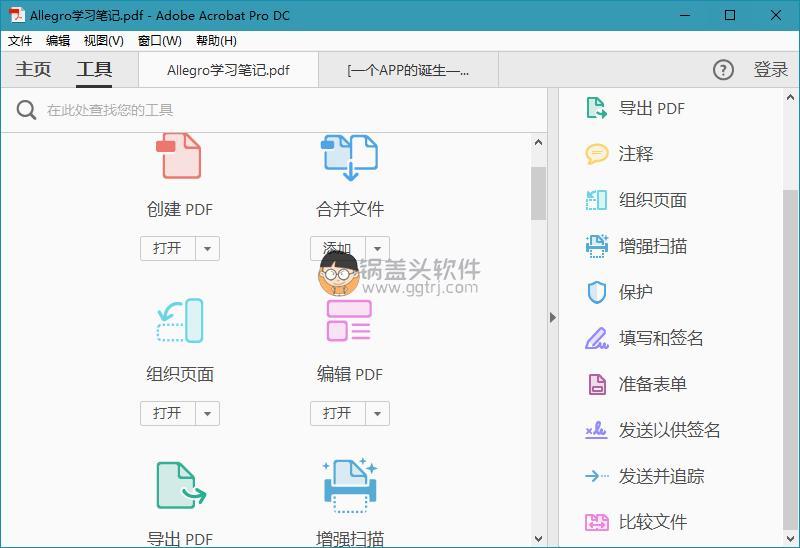Click right sidebar scroll-down arrow
This screenshot has height=548, width=800.
(x=790, y=538)
